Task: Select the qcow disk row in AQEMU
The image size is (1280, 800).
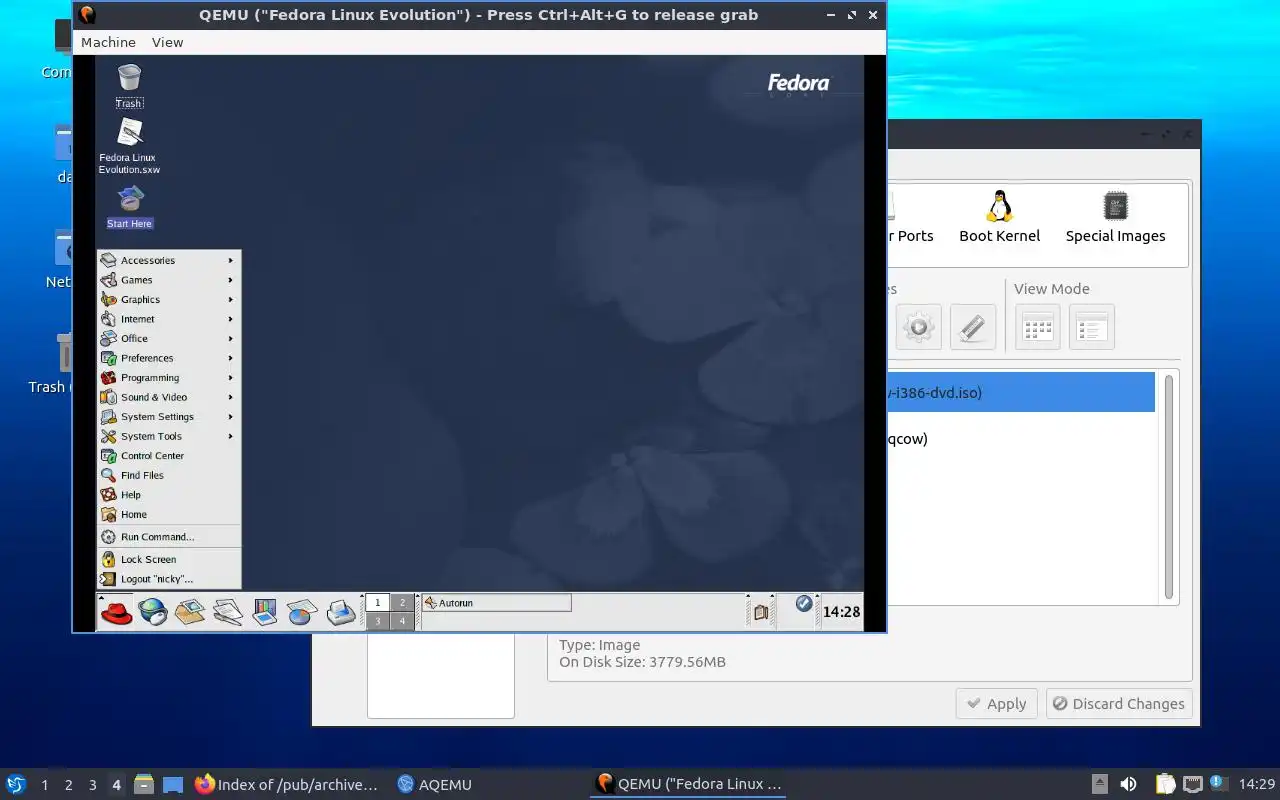Action: tap(1020, 438)
